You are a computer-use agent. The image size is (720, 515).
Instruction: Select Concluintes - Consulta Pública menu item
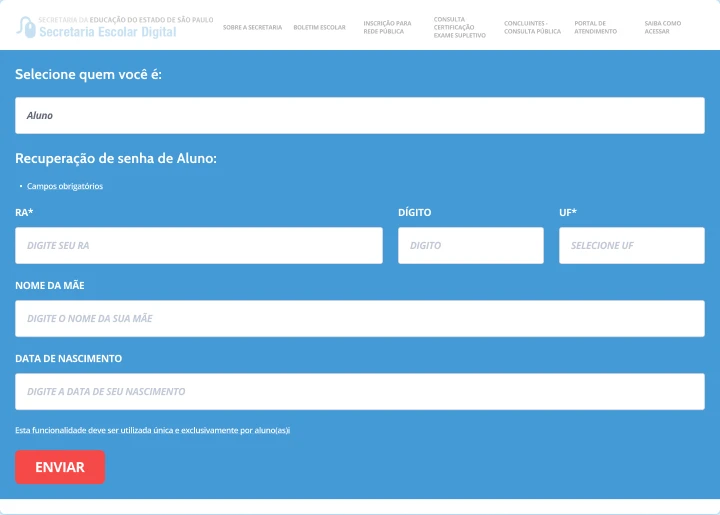coord(532,27)
